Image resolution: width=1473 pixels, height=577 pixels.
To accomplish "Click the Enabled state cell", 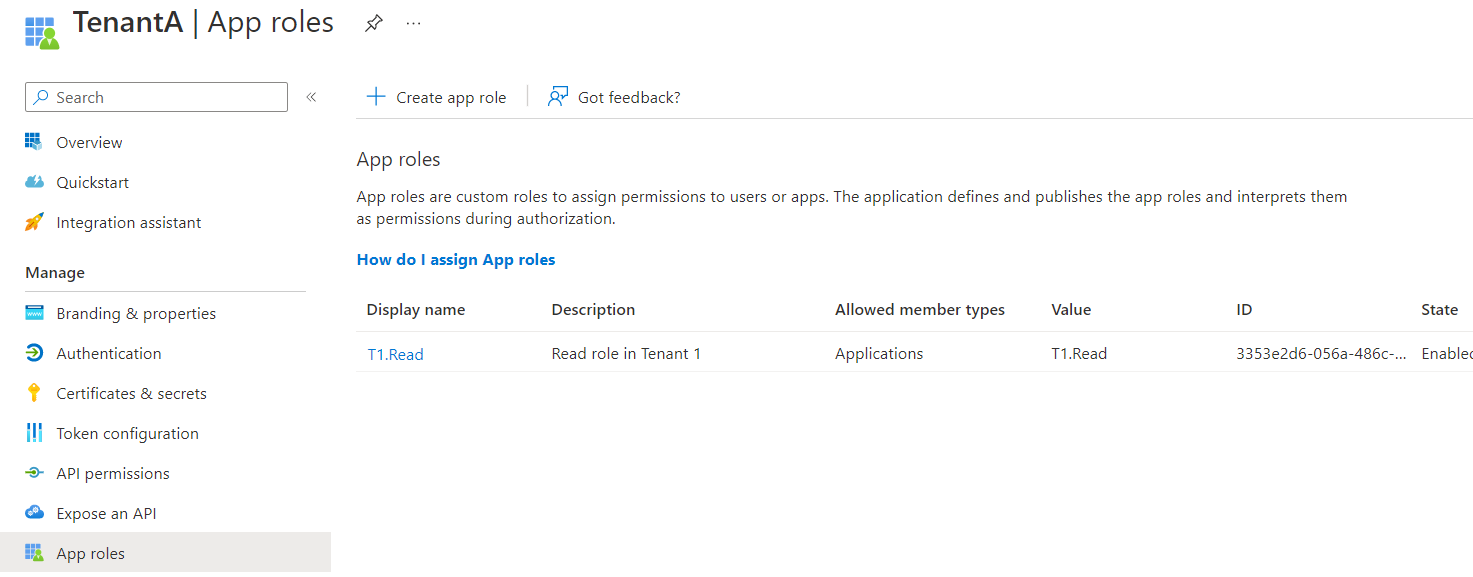I will [1447, 353].
